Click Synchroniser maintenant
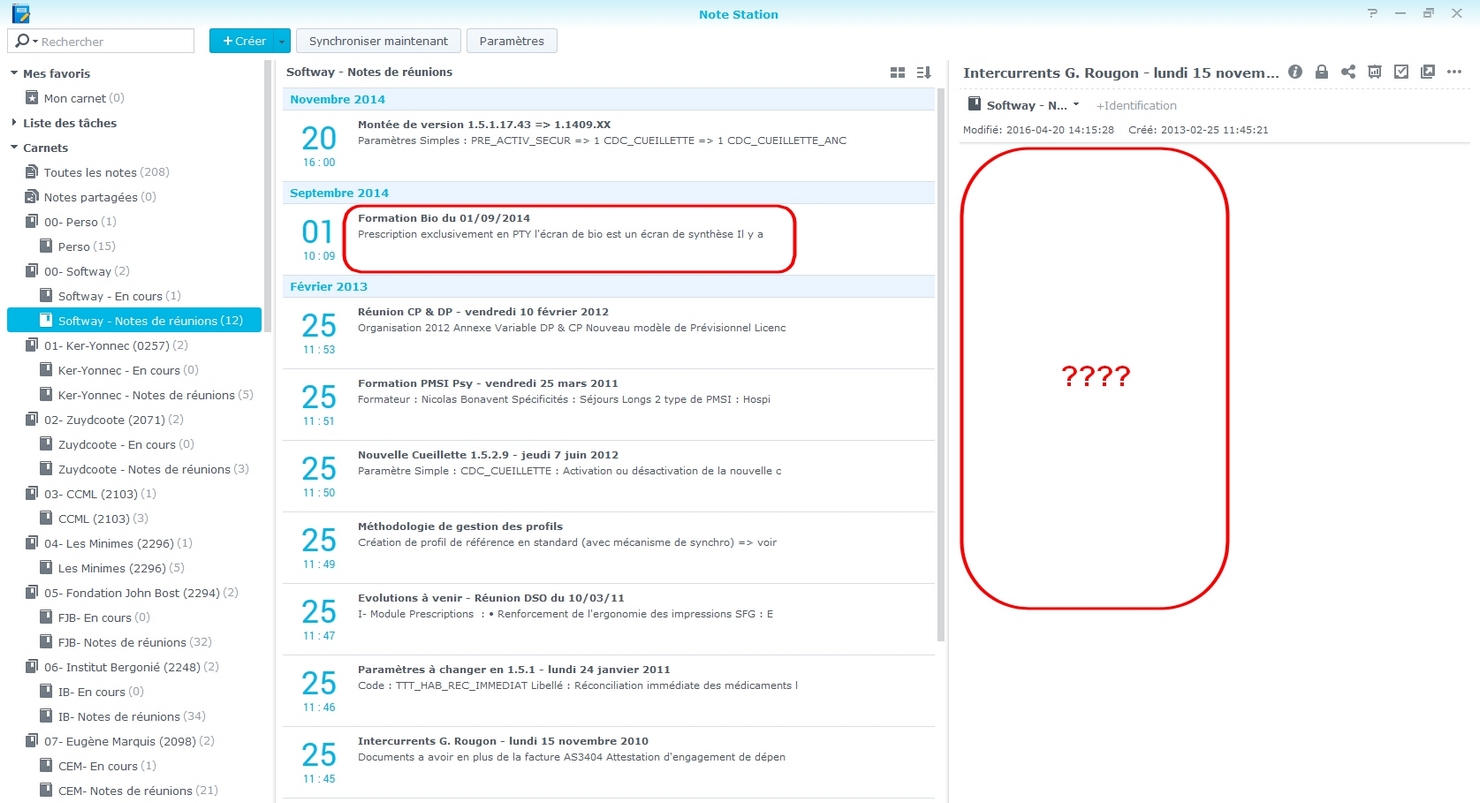 [x=379, y=41]
